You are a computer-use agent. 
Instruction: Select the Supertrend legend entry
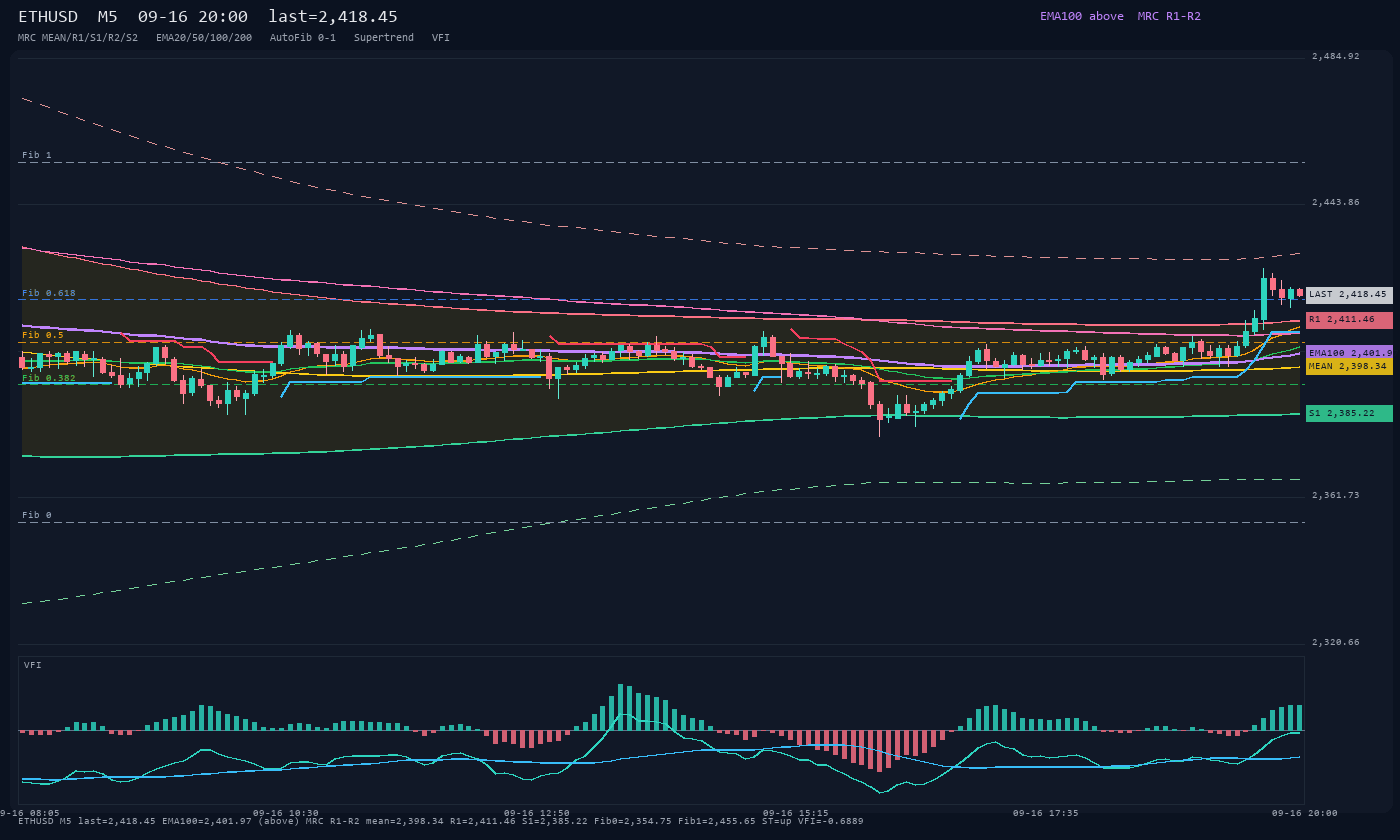384,37
